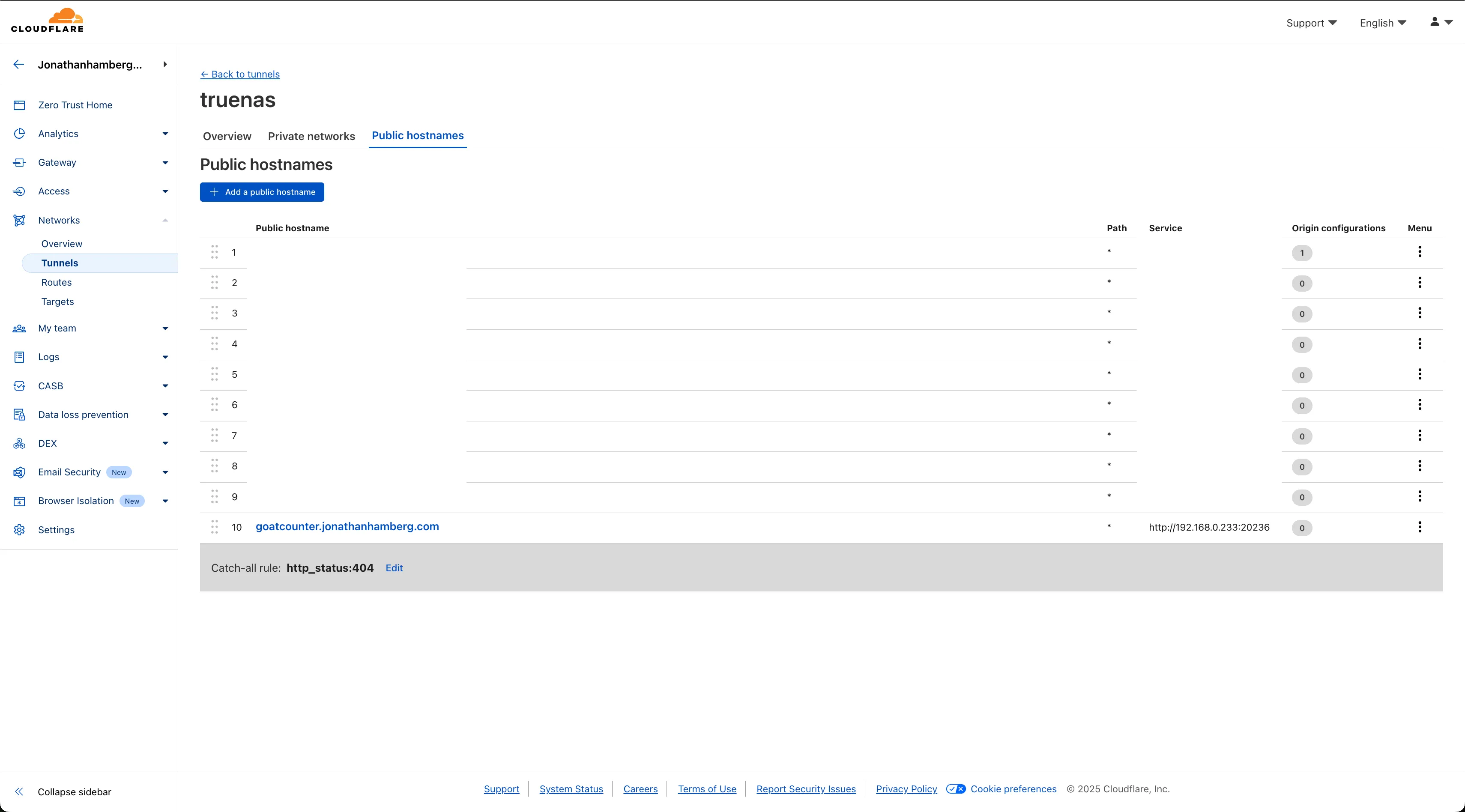Expand the Browser Isolation section arrow
This screenshot has height=812, width=1465.
165,502
